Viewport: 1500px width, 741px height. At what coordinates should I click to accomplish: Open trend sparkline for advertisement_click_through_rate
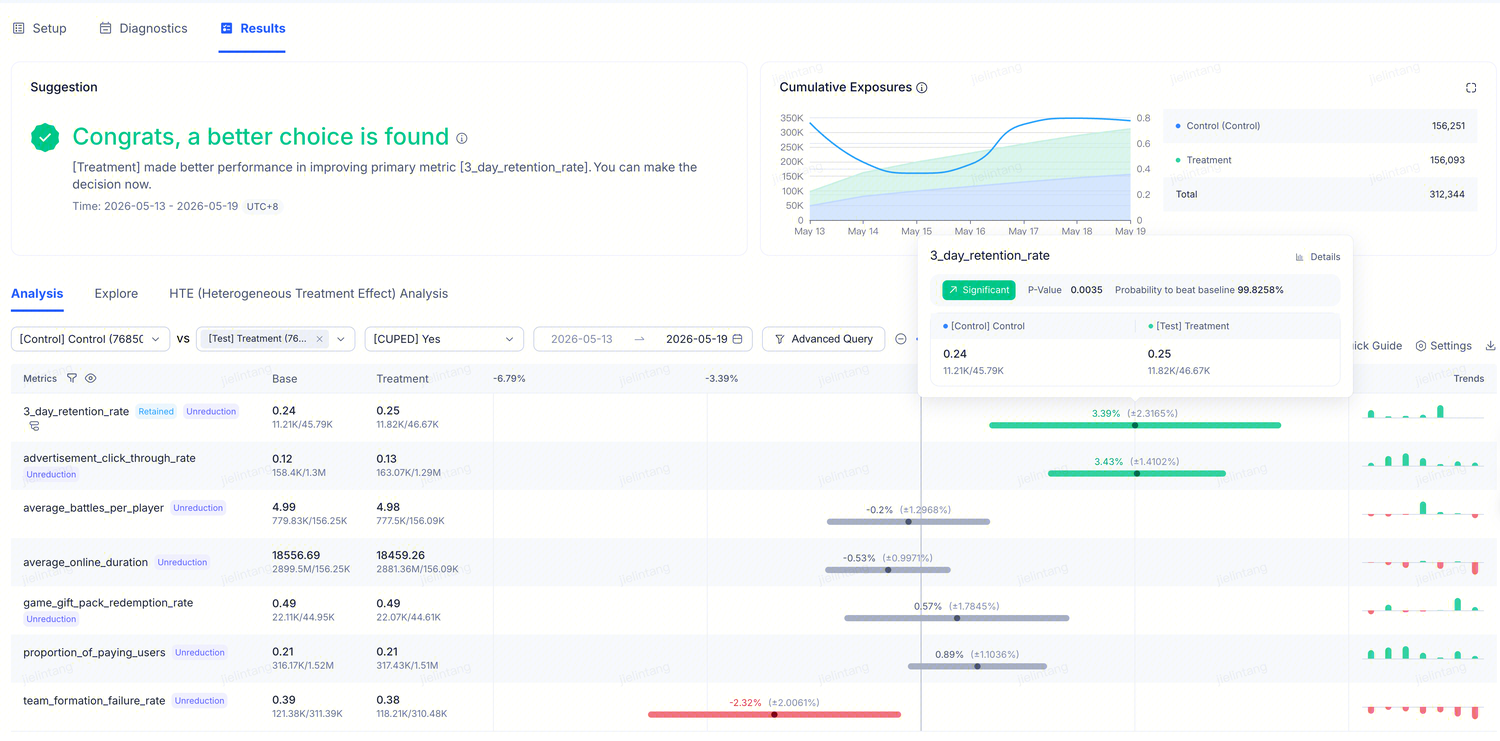[x=1423, y=460]
